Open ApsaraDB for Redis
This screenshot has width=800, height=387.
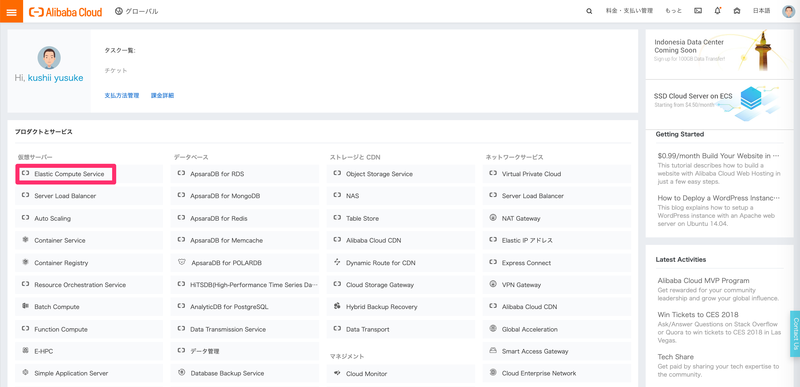click(245, 218)
